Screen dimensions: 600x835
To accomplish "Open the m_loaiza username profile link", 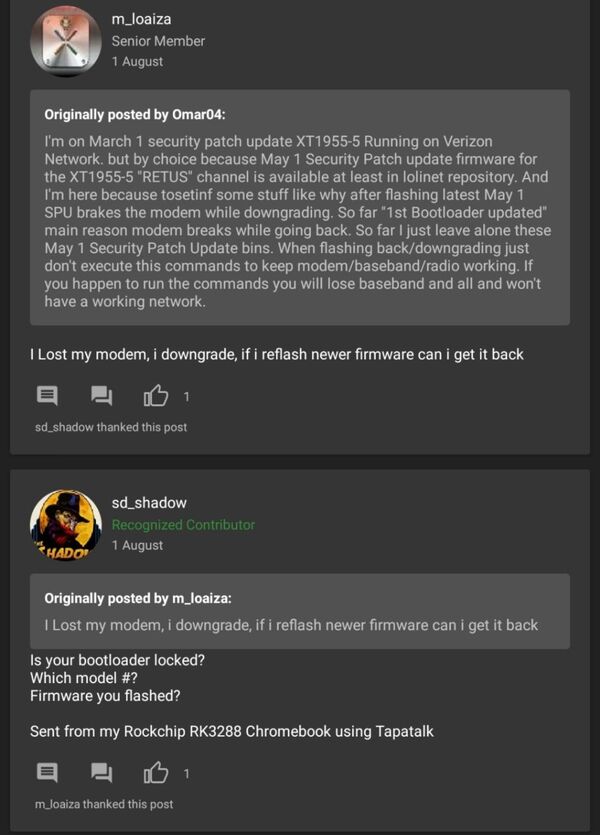I will tap(140, 19).
